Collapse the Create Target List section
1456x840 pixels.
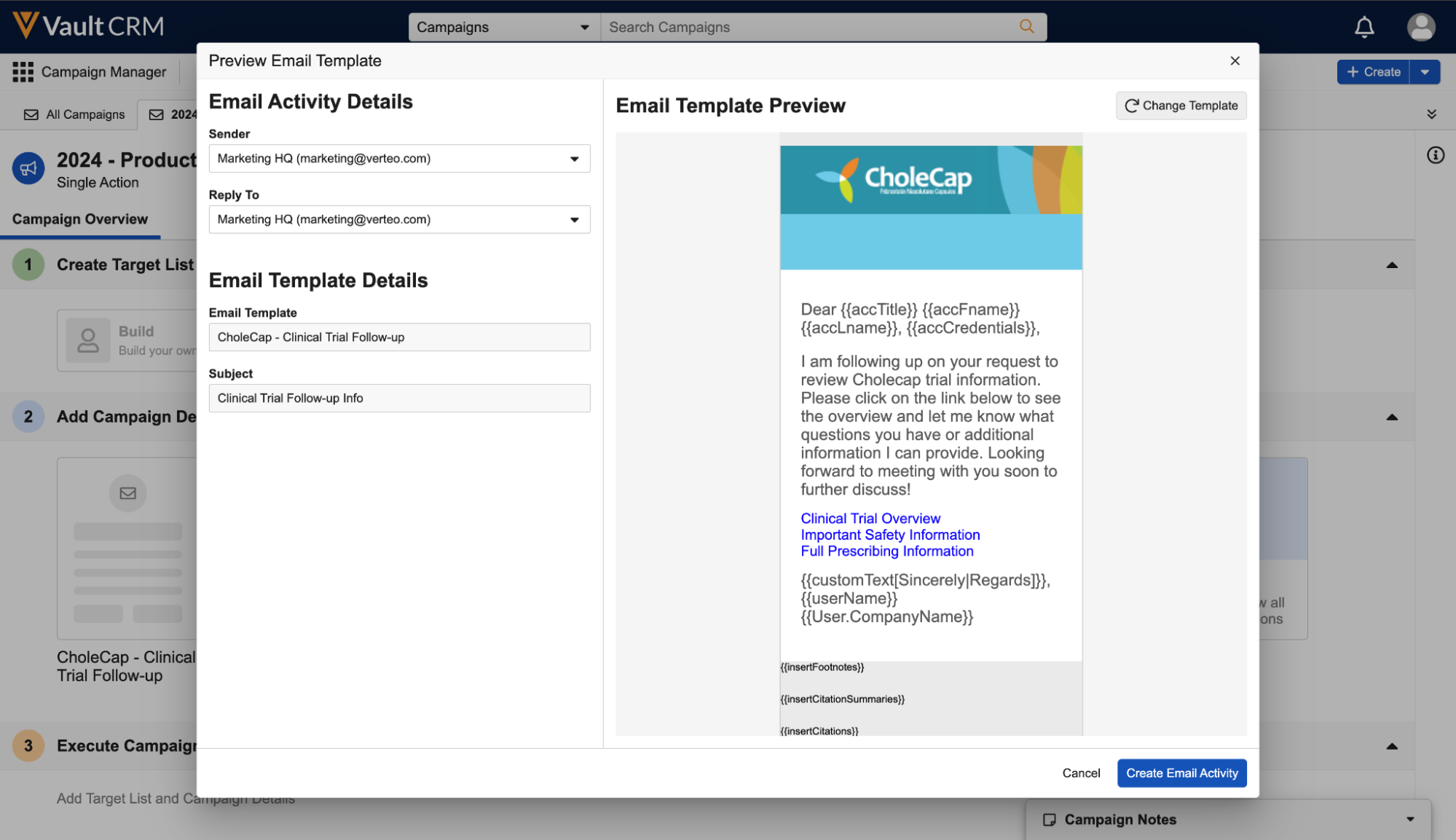pos(1391,265)
